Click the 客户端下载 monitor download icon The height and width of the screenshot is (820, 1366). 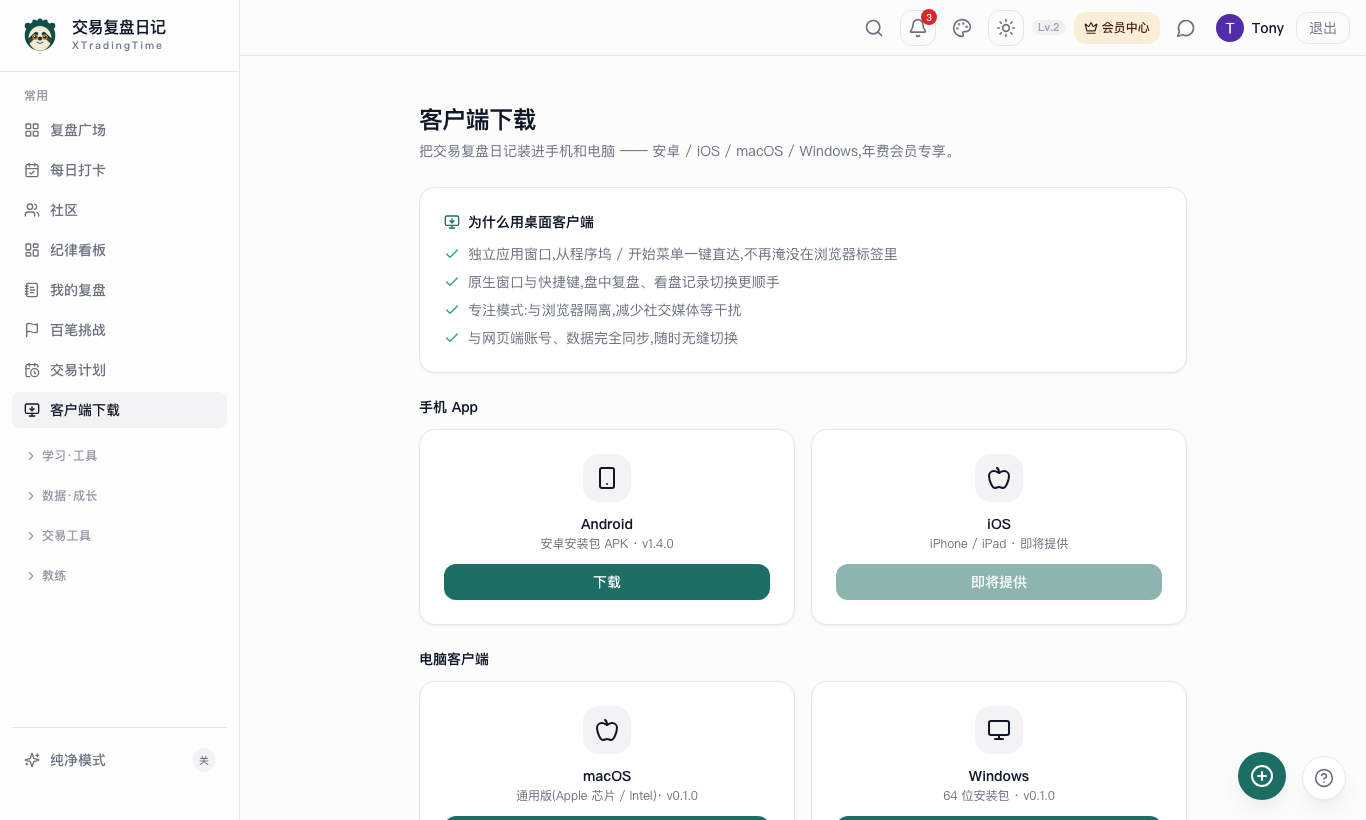click(x=32, y=410)
